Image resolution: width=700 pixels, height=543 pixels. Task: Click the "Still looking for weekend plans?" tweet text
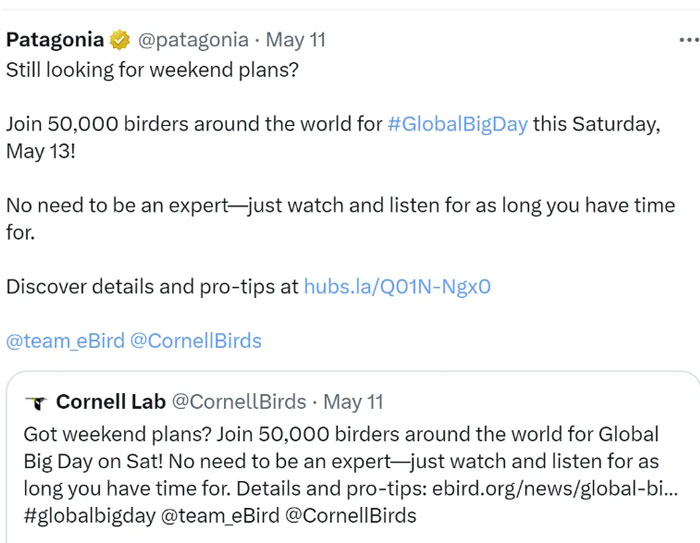[x=152, y=70]
